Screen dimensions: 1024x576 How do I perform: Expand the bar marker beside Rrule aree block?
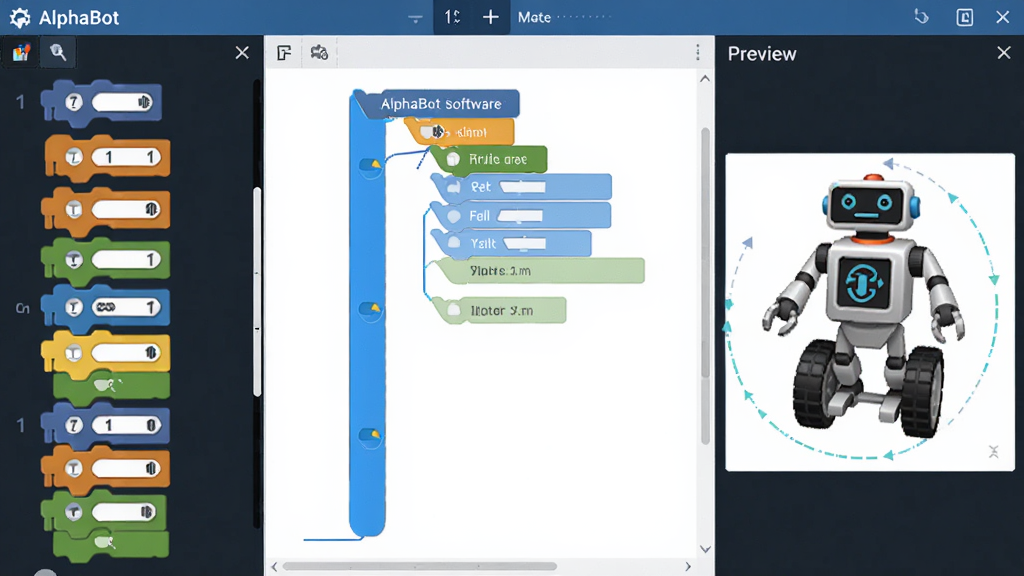[370, 165]
